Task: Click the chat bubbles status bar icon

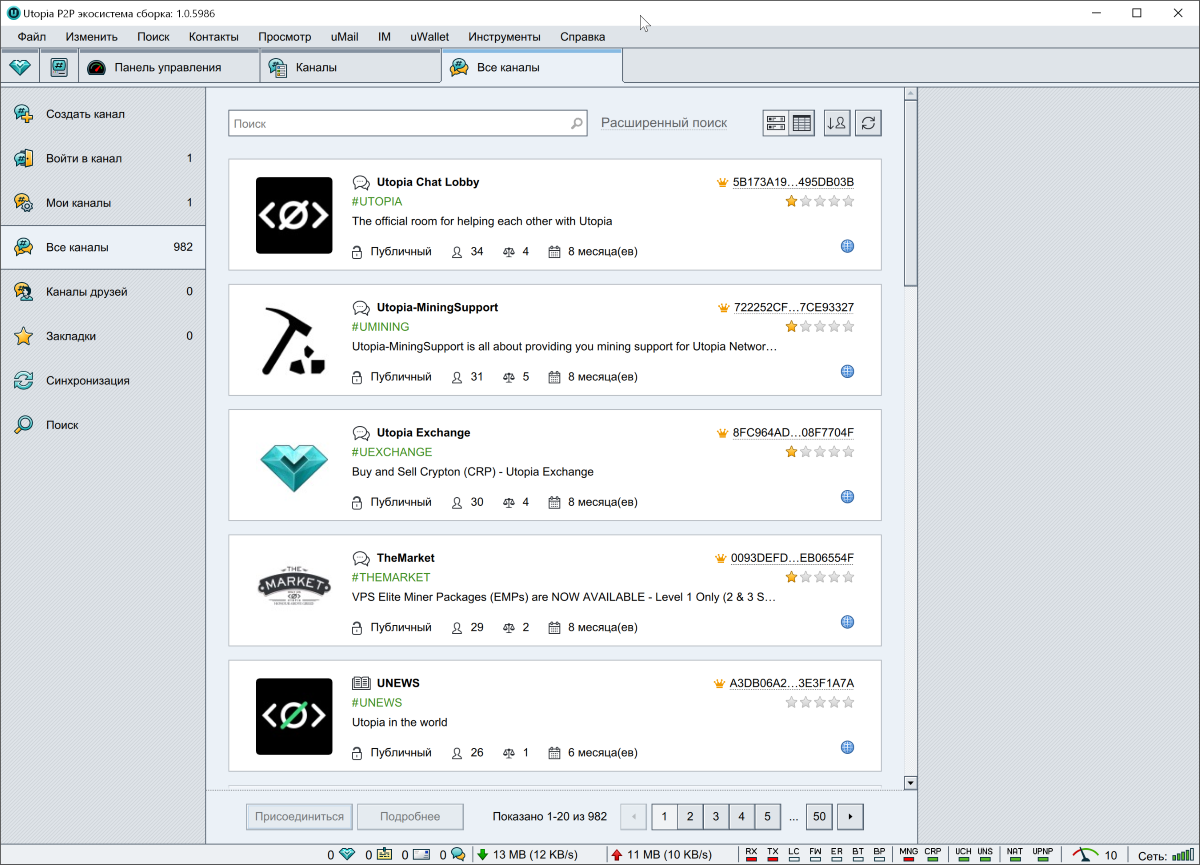Action: (458, 854)
